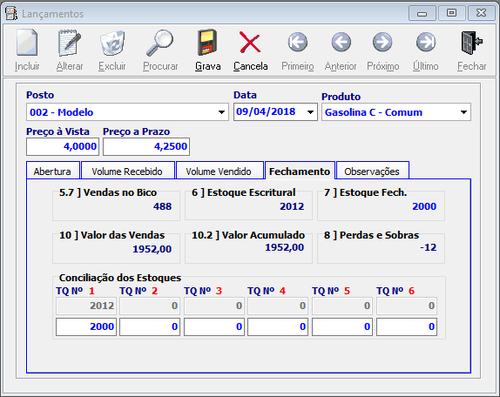
Task: Select the Alterar notepad pencil icon
Action: (69, 43)
